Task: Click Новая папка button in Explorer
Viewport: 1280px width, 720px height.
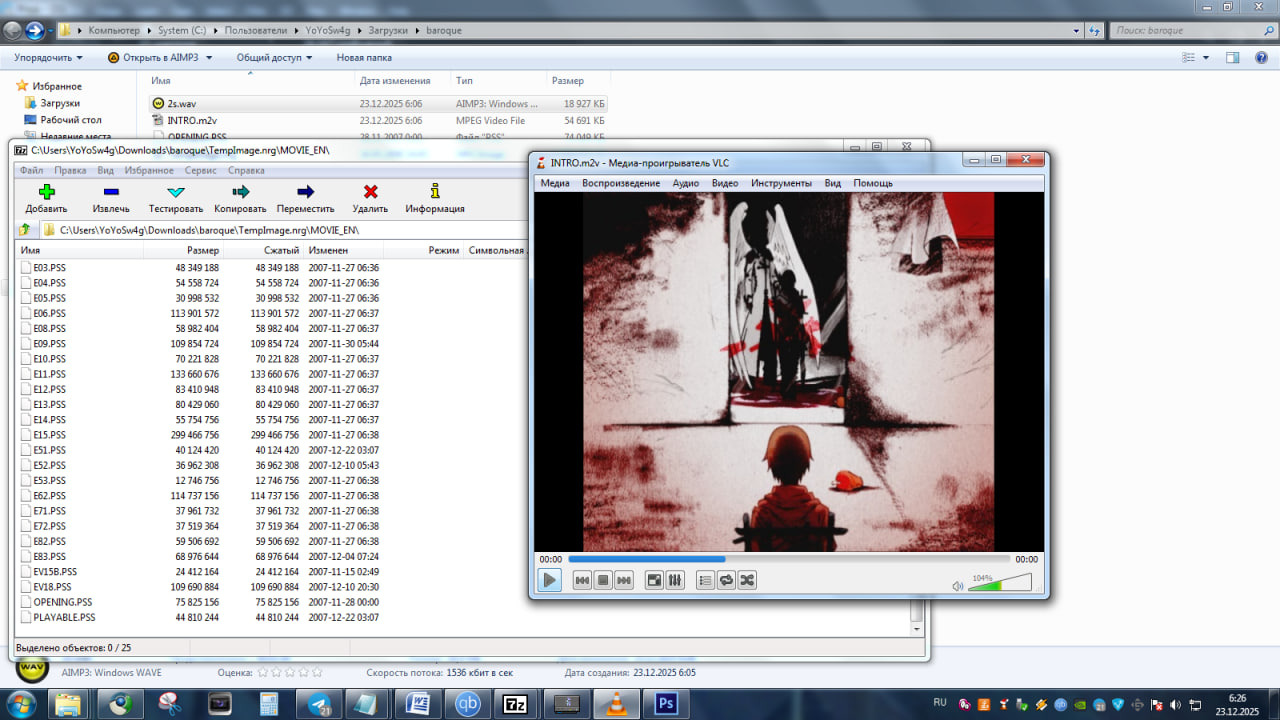Action: tap(364, 58)
